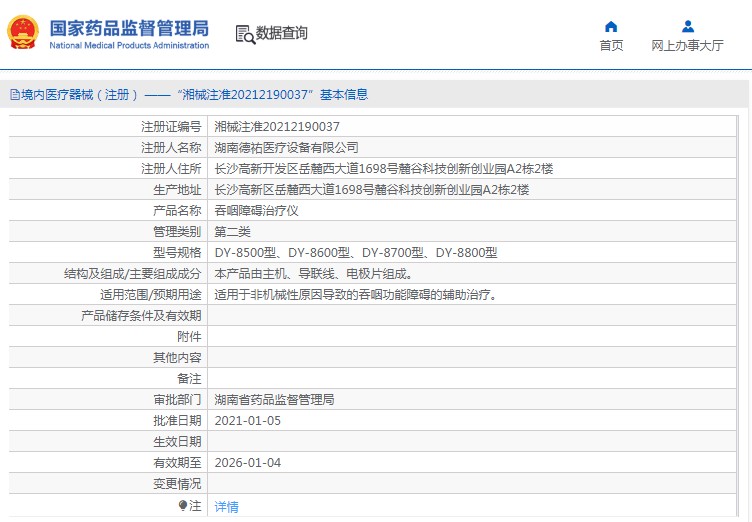Open the 数据查询 search document icon
The height and width of the screenshot is (522, 752).
(x=245, y=35)
